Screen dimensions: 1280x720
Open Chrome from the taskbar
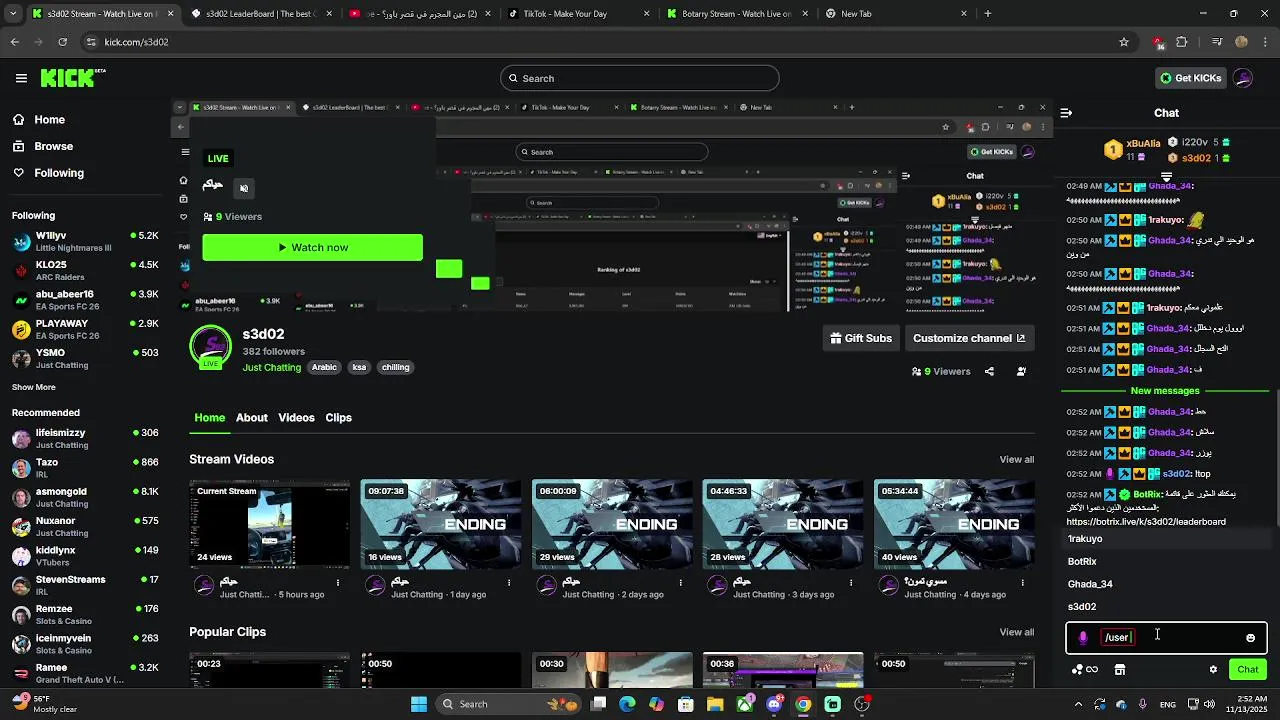click(x=803, y=704)
